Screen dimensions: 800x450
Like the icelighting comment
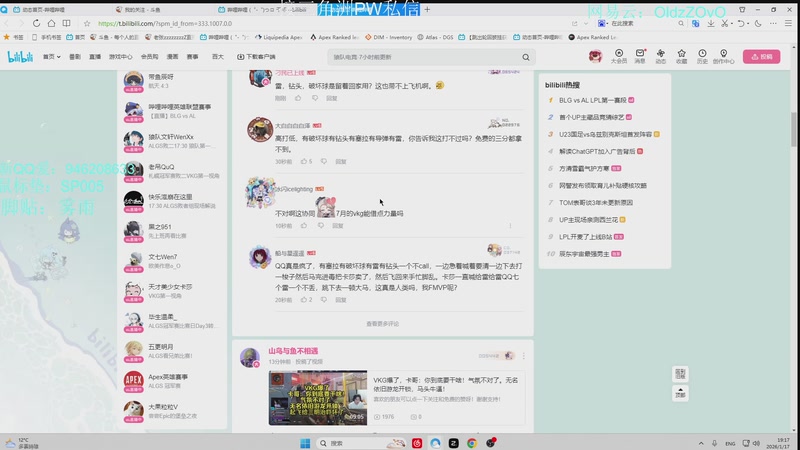pos(304,226)
